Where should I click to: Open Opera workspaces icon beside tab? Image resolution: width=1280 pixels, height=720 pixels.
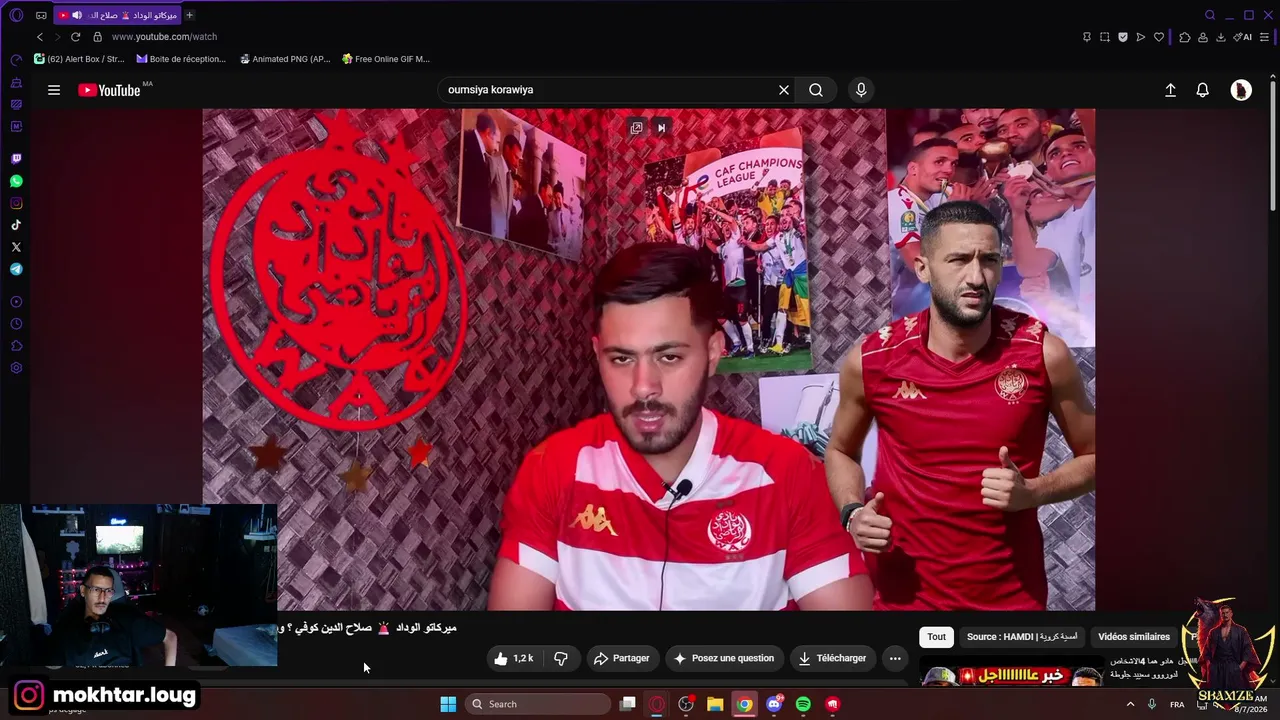point(41,15)
